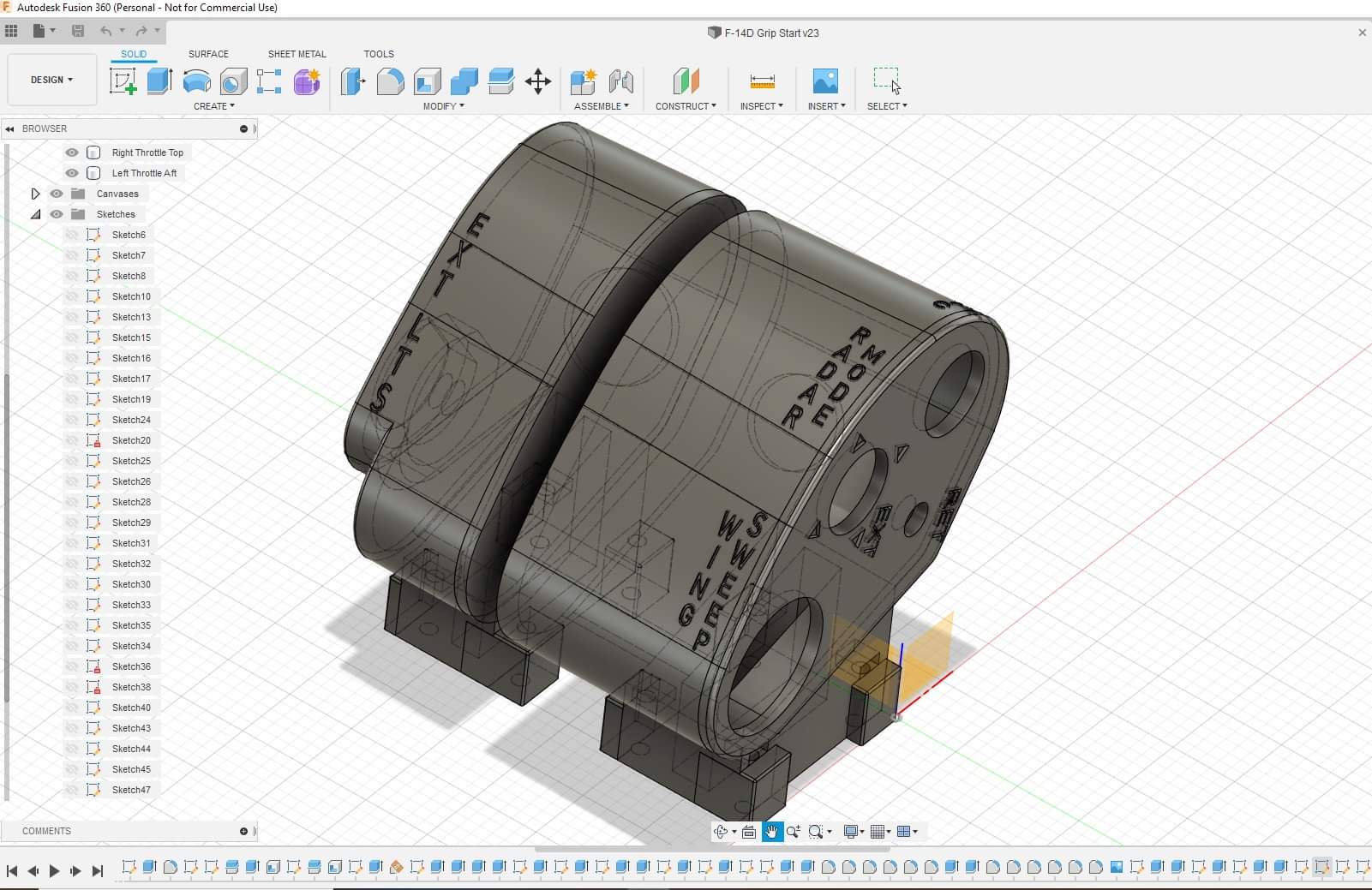Select the Press Pull tool
The height and width of the screenshot is (890, 1372).
[353, 81]
